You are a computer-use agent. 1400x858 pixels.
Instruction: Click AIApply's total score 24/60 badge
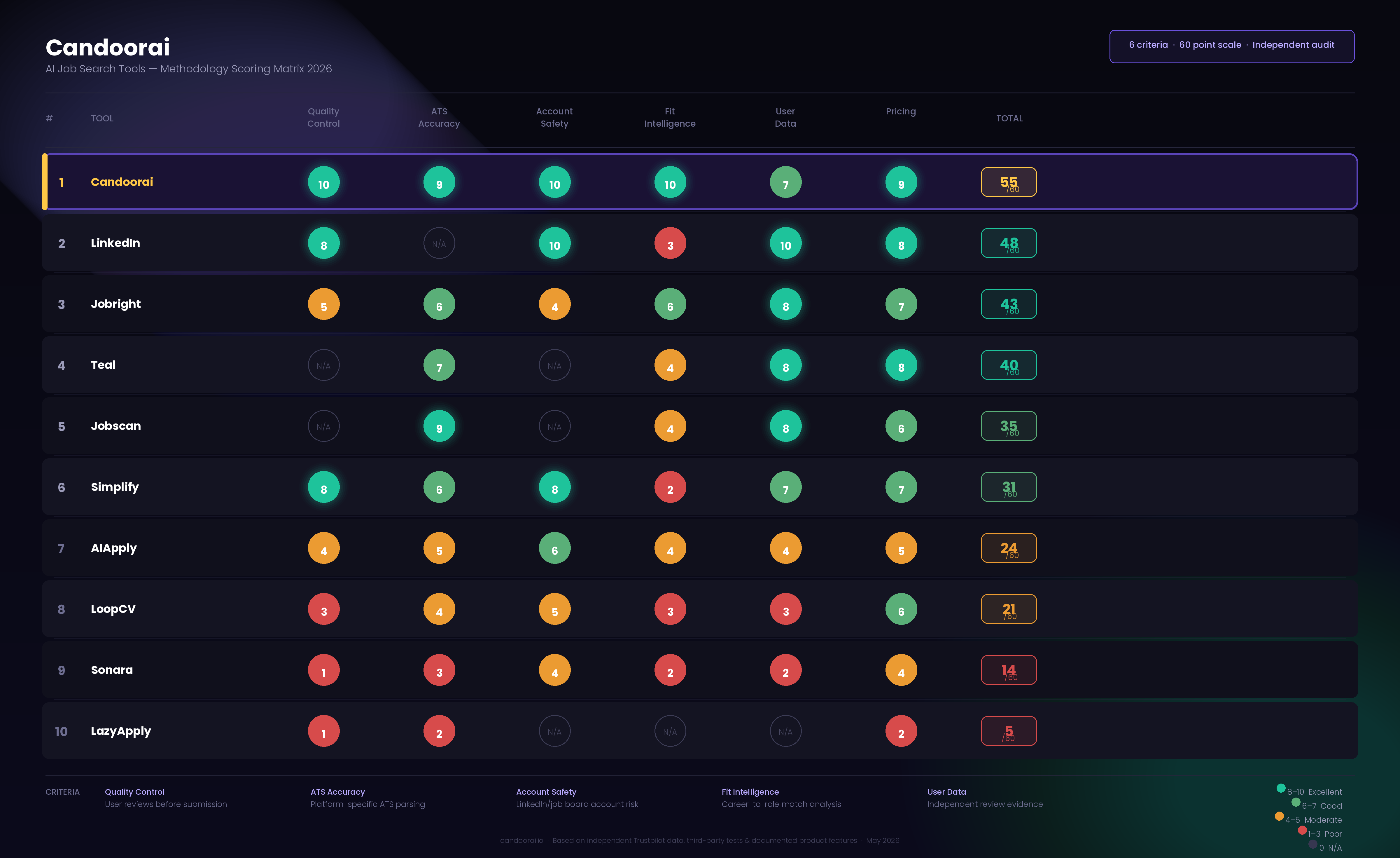[1009, 548]
